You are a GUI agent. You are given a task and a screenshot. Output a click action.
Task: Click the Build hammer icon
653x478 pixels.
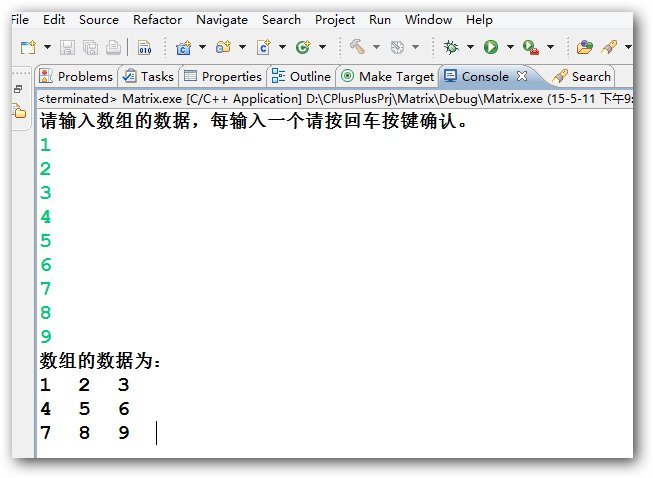click(x=357, y=47)
